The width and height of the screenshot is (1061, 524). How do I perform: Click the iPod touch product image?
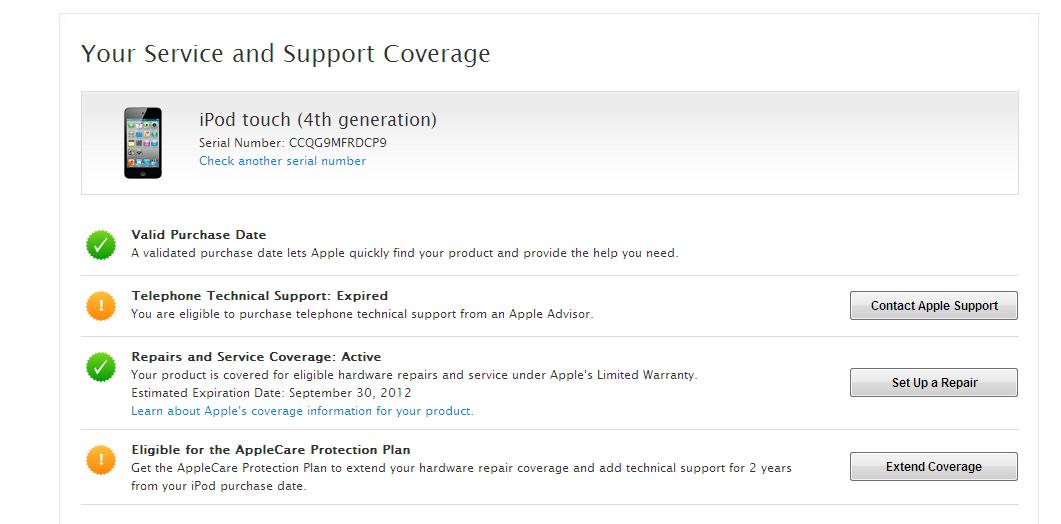(143, 143)
